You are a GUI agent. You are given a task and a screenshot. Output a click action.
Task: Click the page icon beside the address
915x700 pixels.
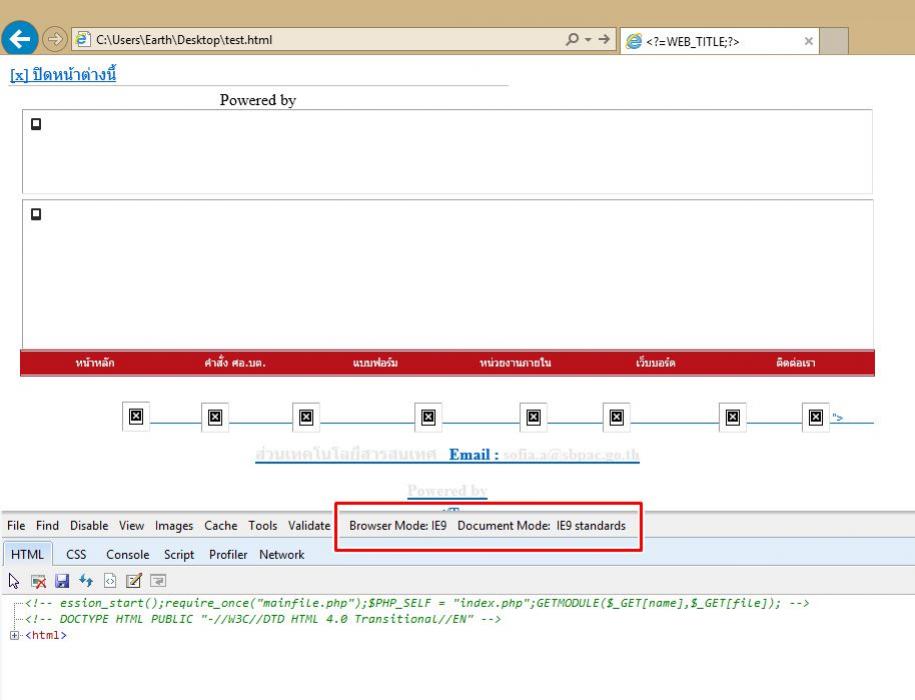click(83, 39)
